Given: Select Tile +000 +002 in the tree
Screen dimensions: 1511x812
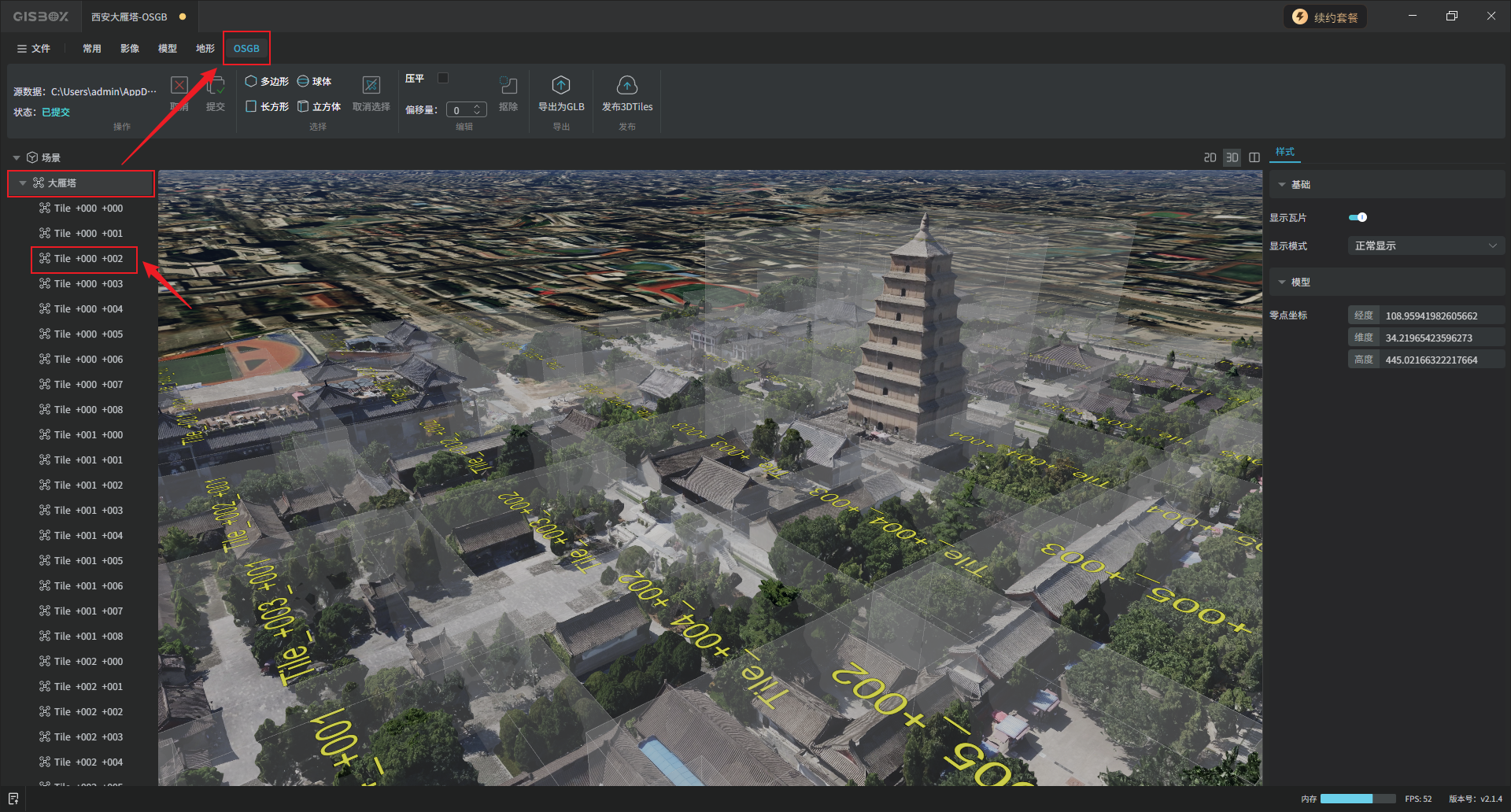Looking at the screenshot, I should 88,259.
